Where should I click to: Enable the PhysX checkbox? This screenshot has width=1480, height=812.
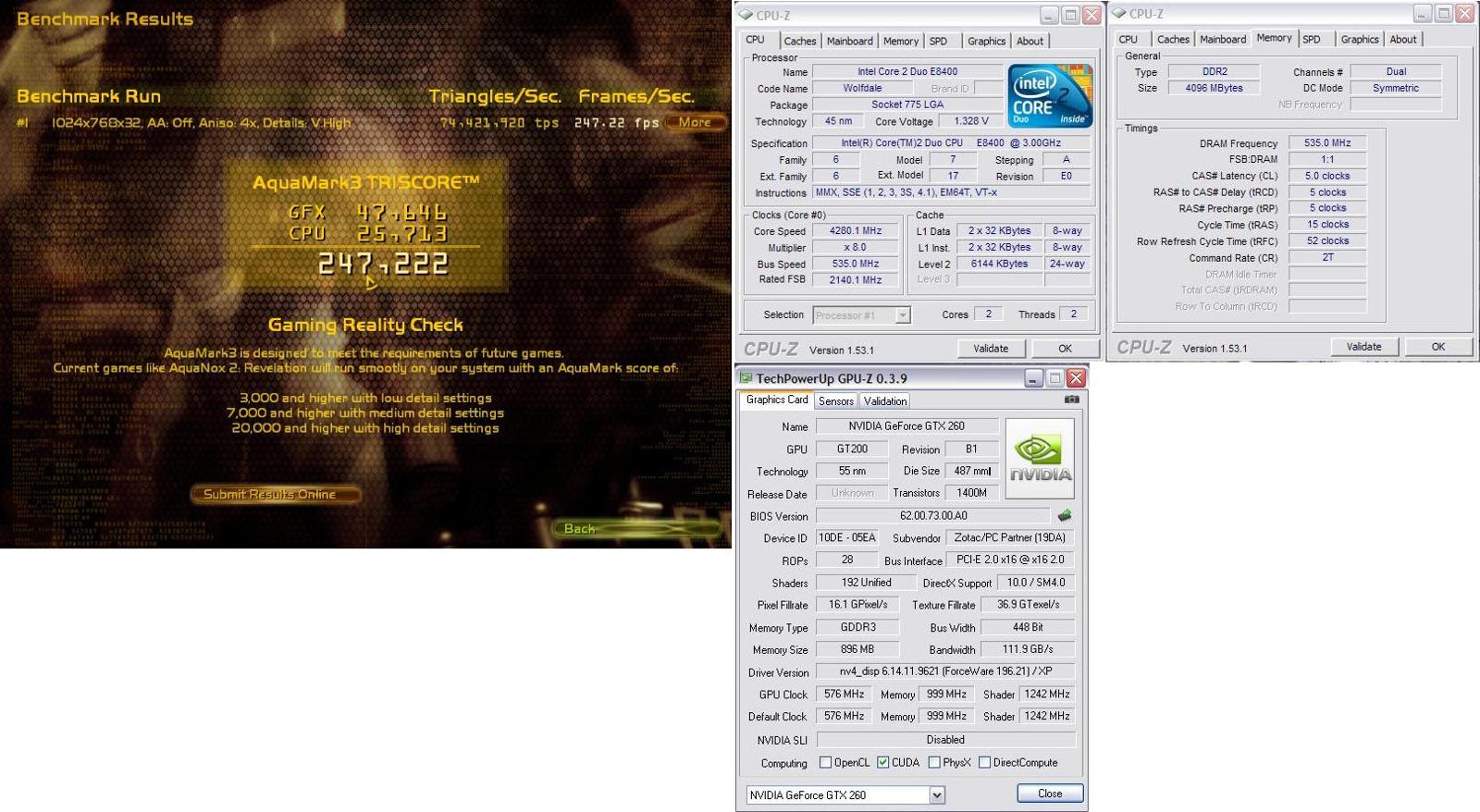pos(934,763)
